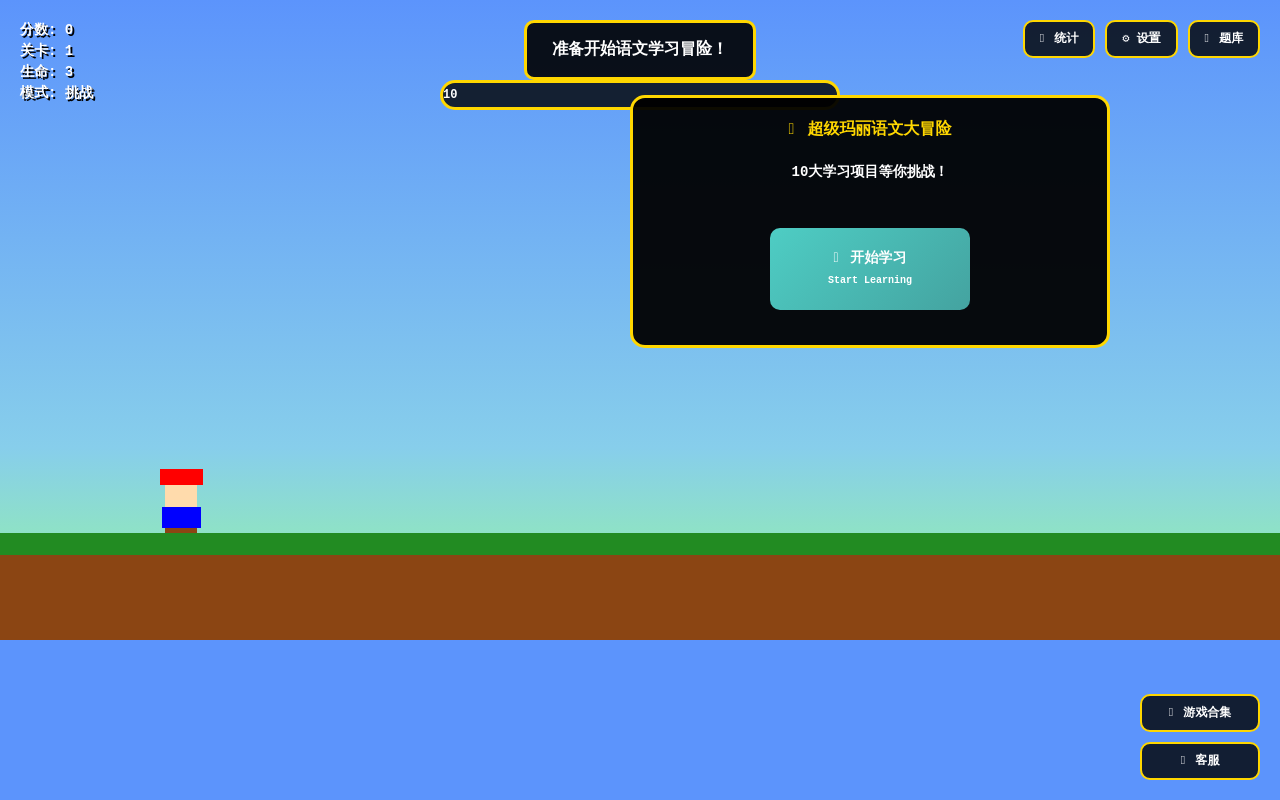This screenshot has height=800, width=1280.
Task: Open the 统计 statistics panel
Action: pos(1058,39)
